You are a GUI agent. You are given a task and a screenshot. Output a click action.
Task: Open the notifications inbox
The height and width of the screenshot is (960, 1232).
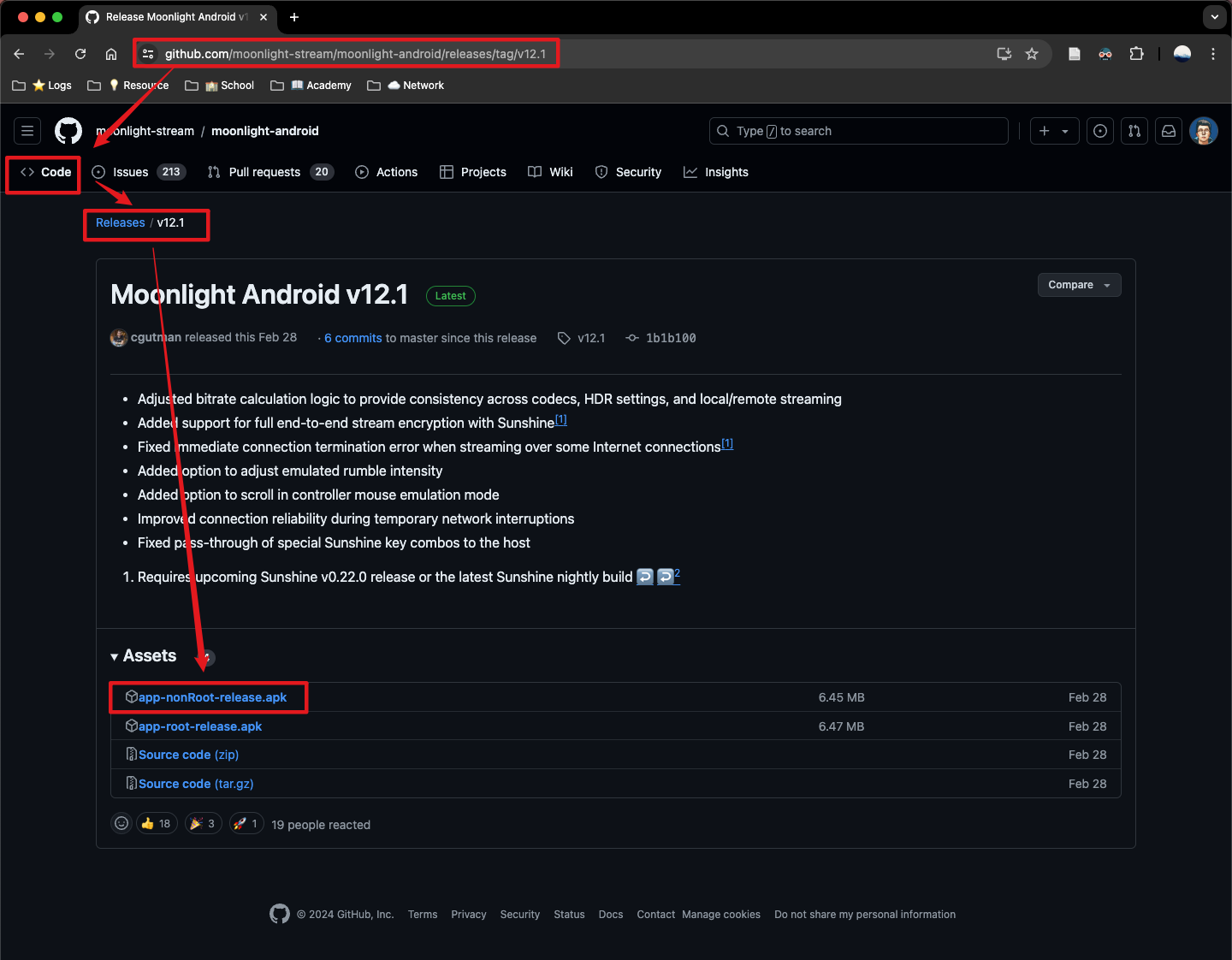[x=1169, y=131]
